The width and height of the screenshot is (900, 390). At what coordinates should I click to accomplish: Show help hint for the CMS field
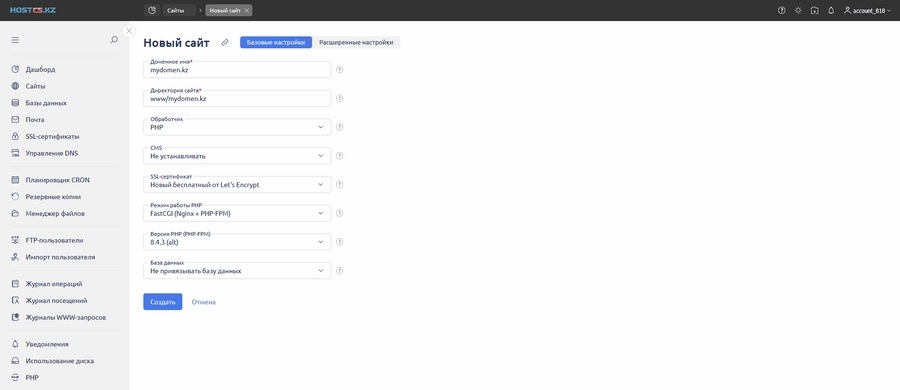tap(339, 156)
